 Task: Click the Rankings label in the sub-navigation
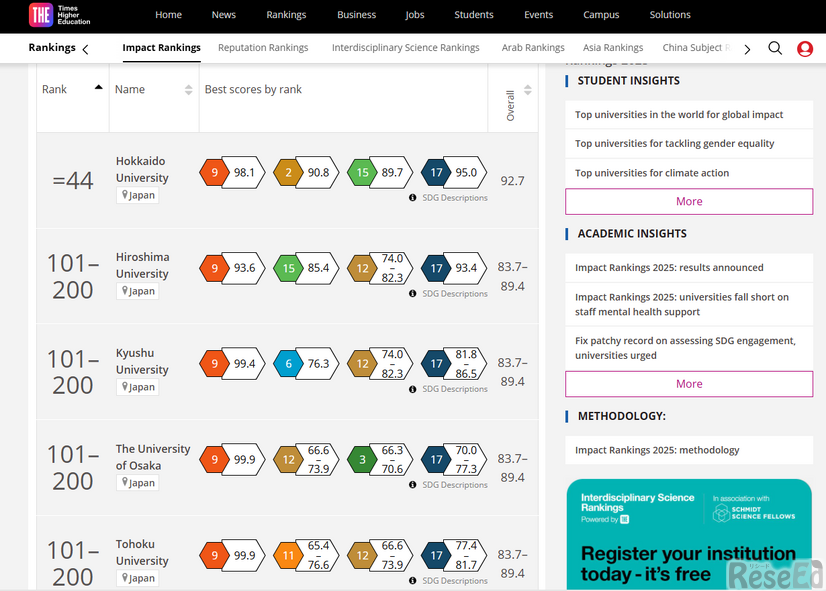click(52, 47)
